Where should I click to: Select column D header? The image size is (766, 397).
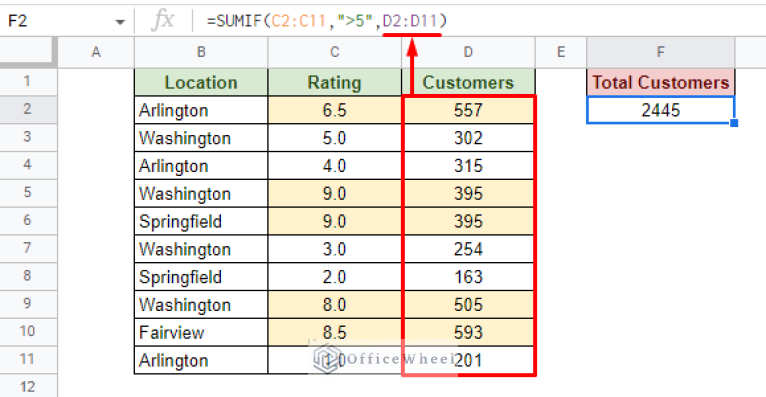point(468,52)
